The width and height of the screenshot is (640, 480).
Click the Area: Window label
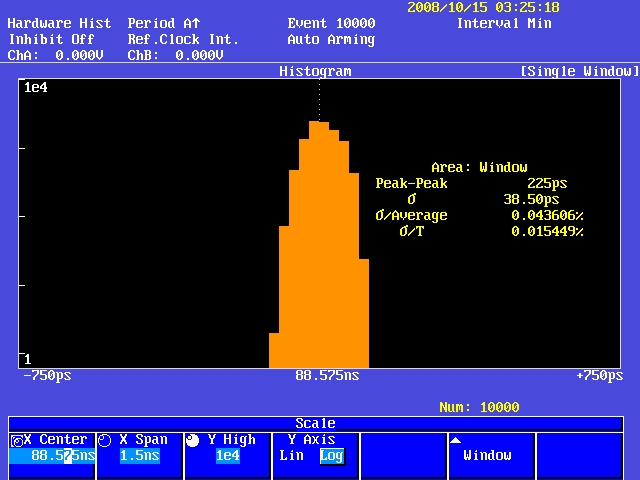click(479, 167)
